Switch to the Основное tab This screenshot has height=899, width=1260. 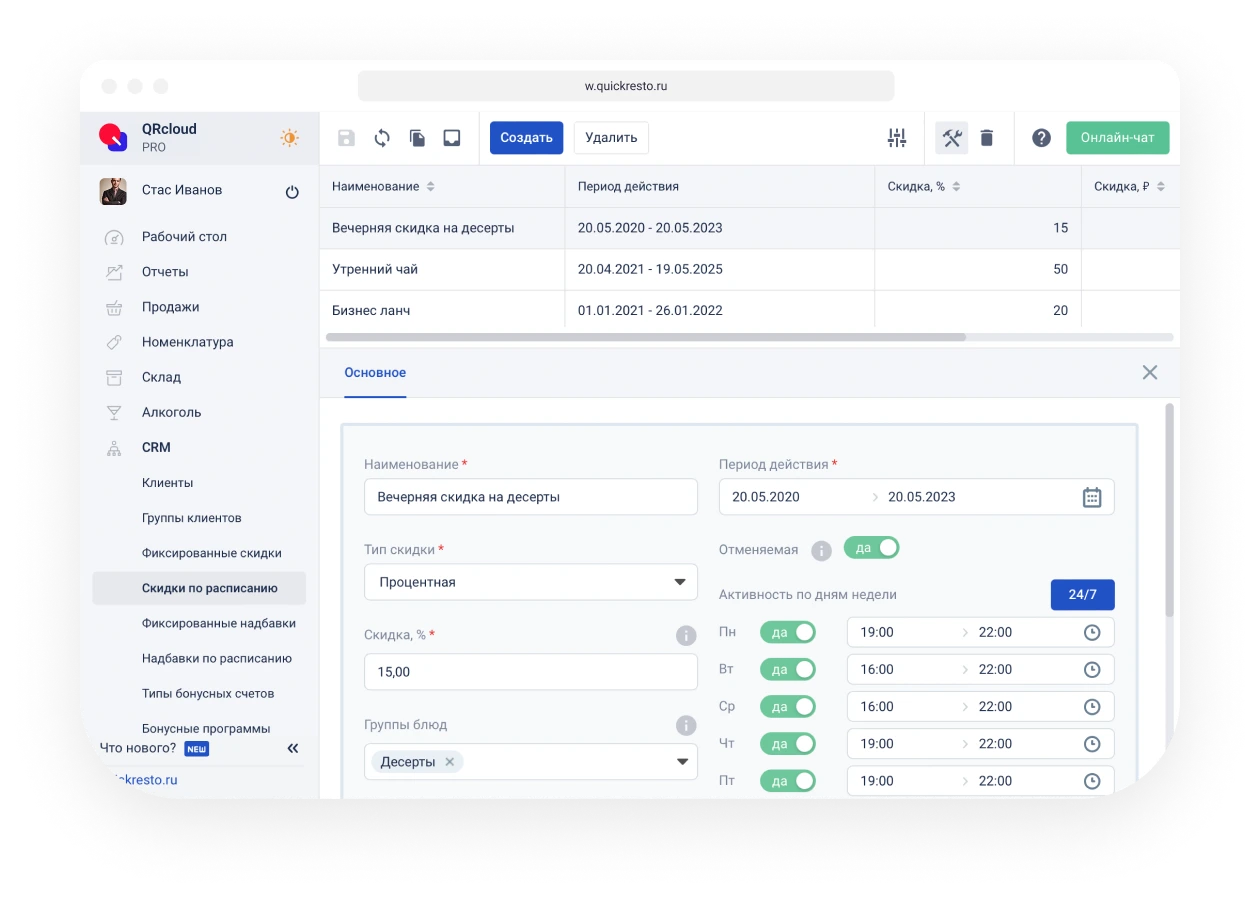click(375, 372)
